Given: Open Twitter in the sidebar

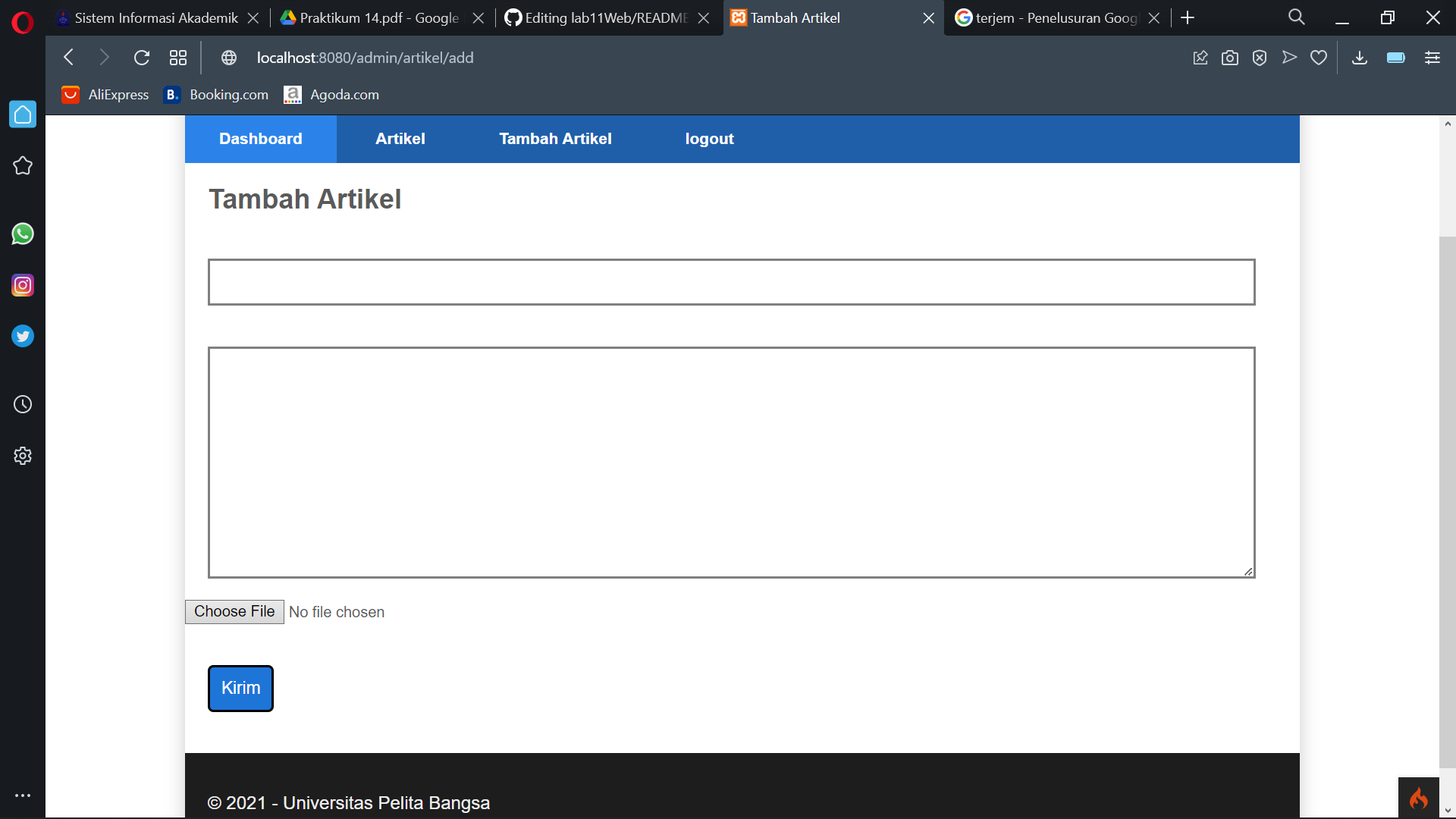Looking at the screenshot, I should point(23,336).
